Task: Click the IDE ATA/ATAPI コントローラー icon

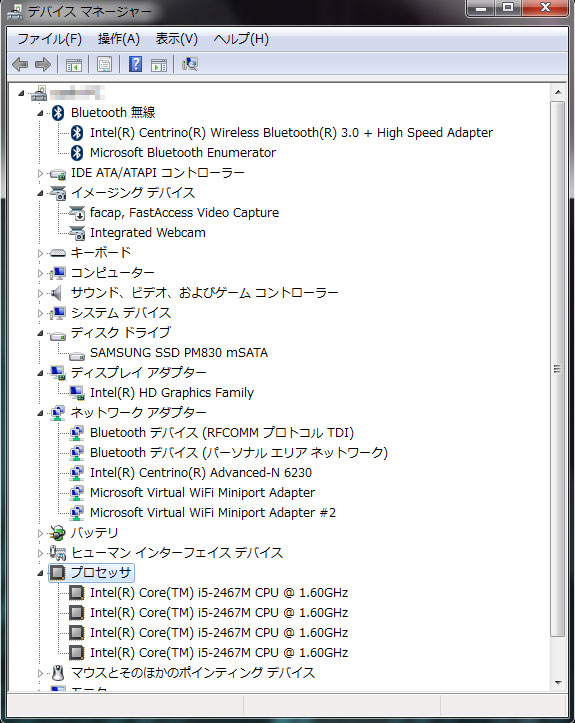Action: pos(58,173)
